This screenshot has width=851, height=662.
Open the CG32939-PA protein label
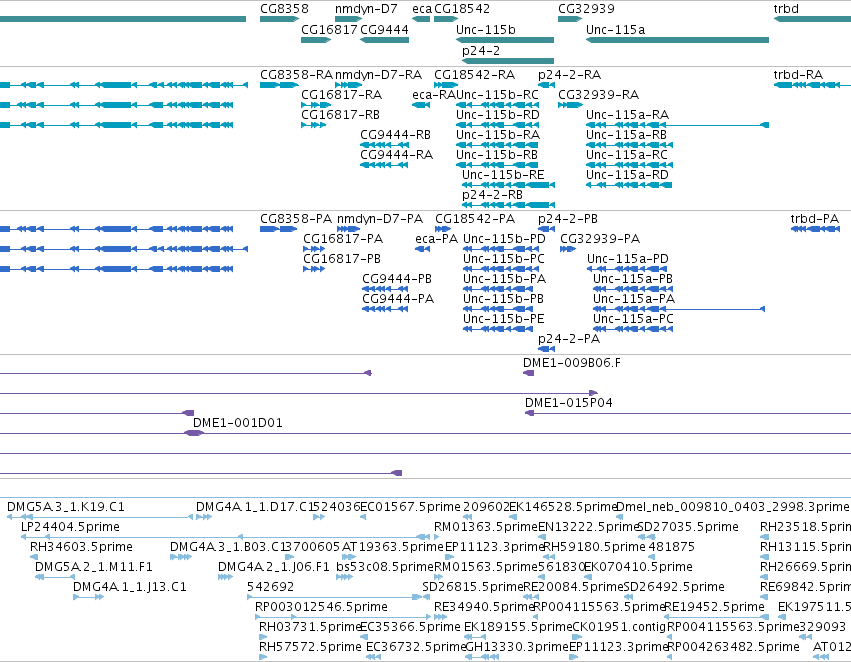(x=600, y=239)
